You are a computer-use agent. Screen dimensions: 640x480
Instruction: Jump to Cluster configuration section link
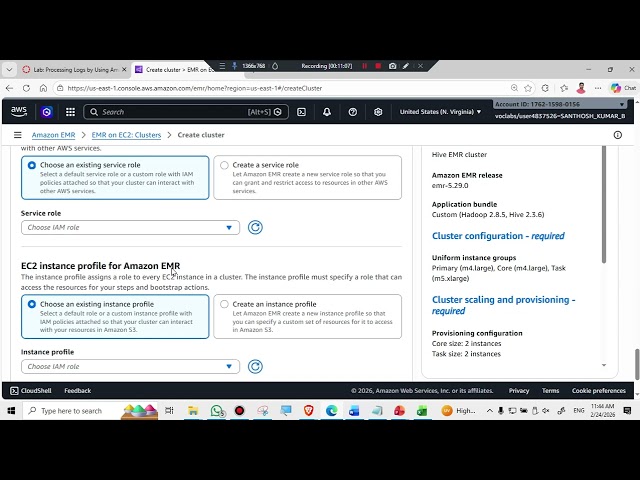[x=498, y=236]
